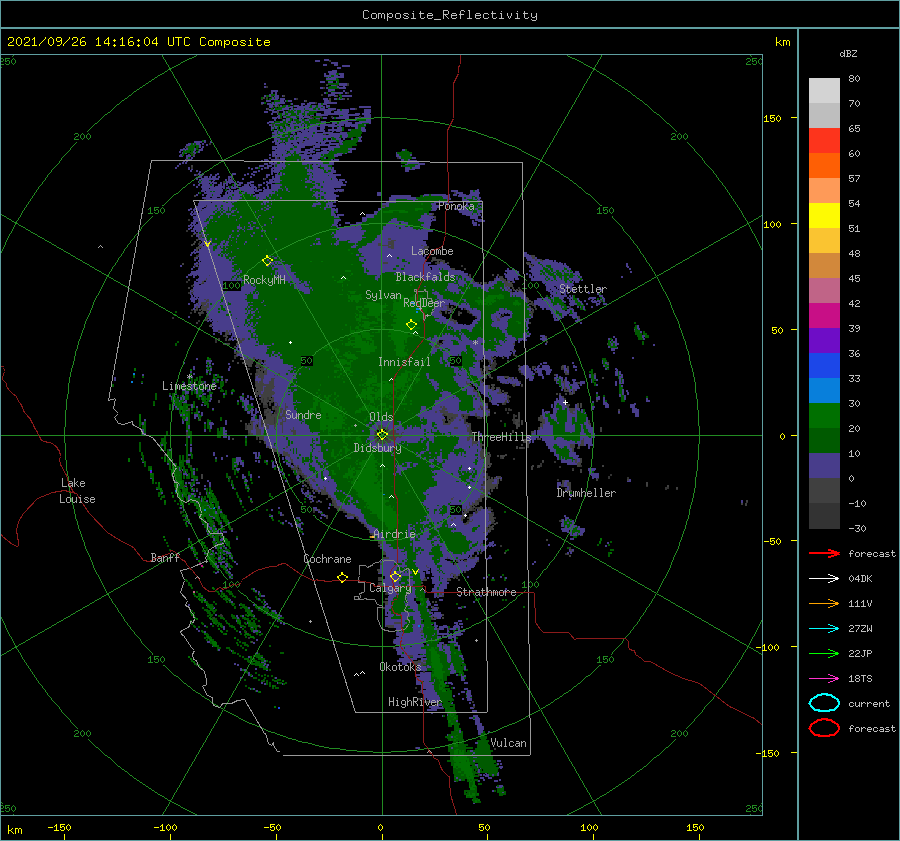Click the Strathmore label

486,592
